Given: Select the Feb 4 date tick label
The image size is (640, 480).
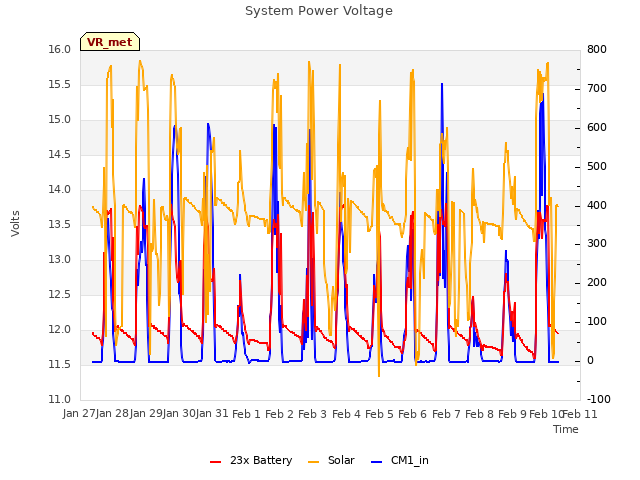Looking at the screenshot, I should [x=346, y=414].
